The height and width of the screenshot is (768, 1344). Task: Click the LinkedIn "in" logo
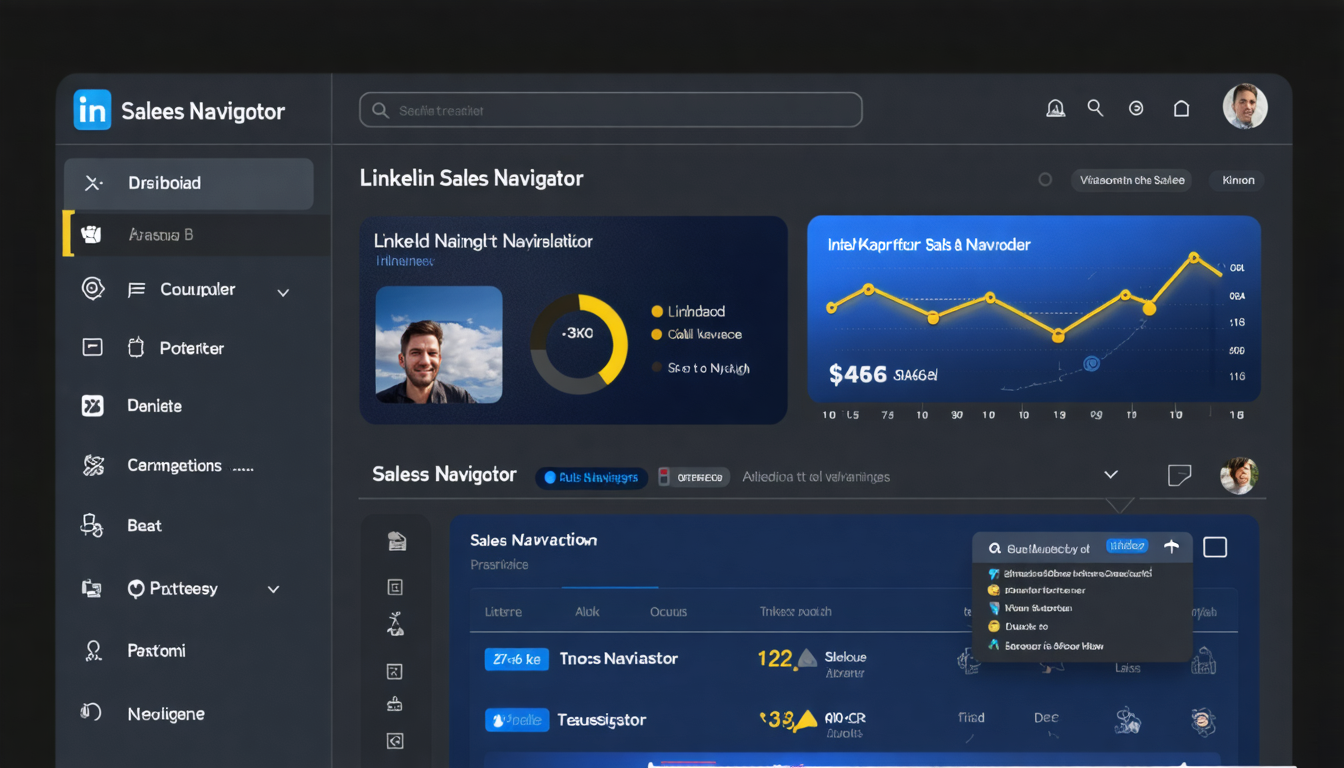click(92, 110)
